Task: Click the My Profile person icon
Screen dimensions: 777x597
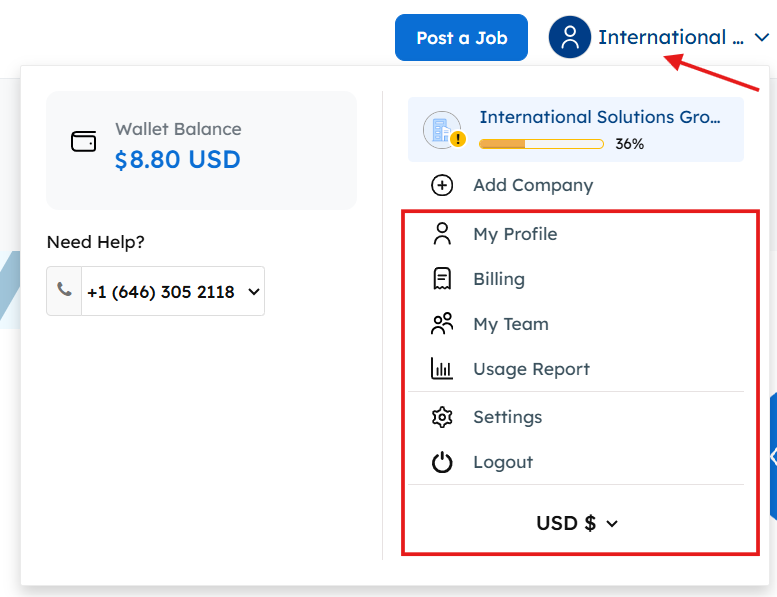Action: (442, 234)
